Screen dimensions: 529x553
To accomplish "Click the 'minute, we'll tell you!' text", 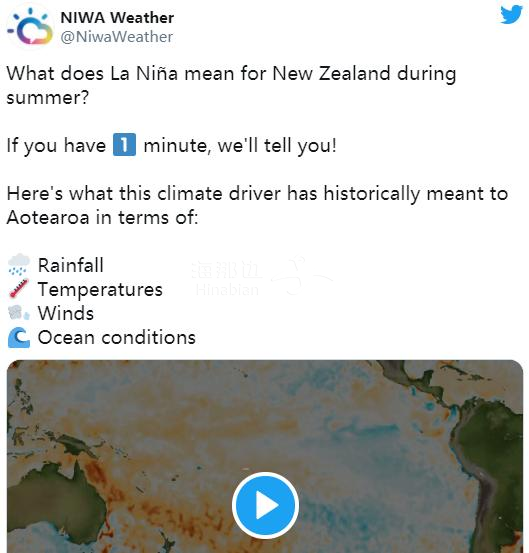I will pos(240,145).
